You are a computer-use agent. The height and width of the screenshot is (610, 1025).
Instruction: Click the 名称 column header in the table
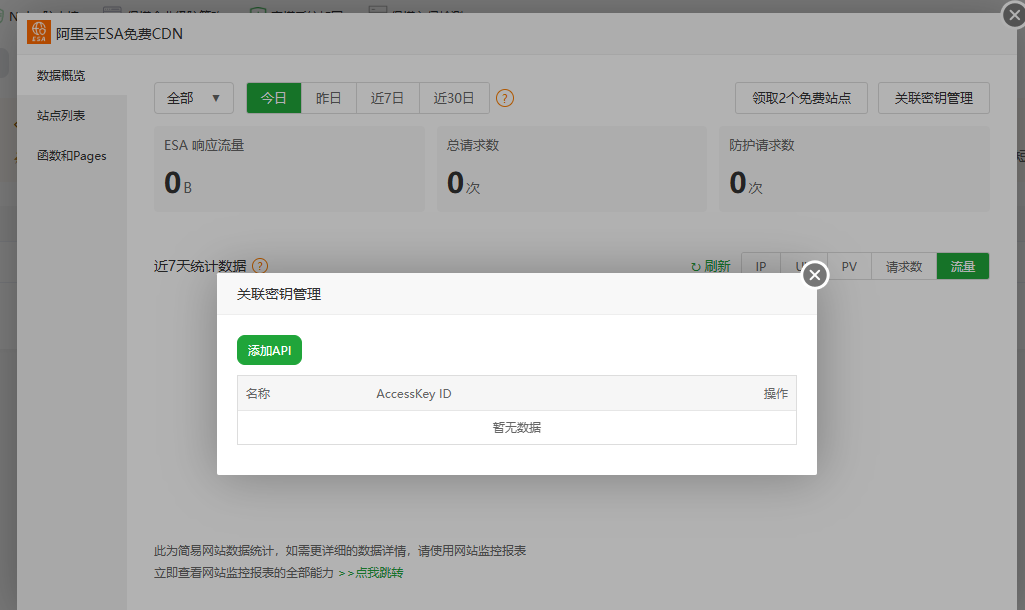coord(257,393)
